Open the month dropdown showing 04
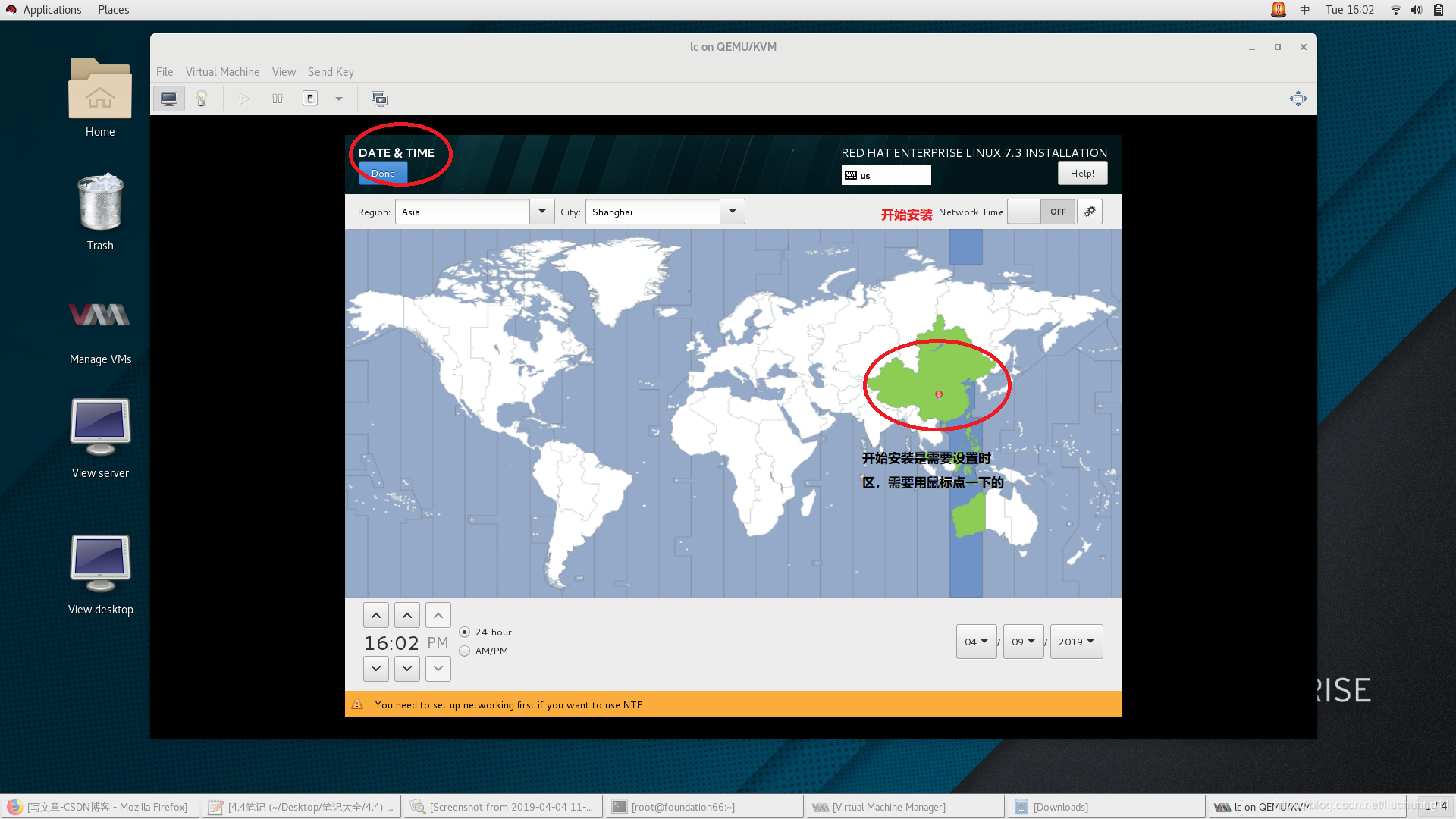The height and width of the screenshot is (819, 1456). click(x=977, y=642)
